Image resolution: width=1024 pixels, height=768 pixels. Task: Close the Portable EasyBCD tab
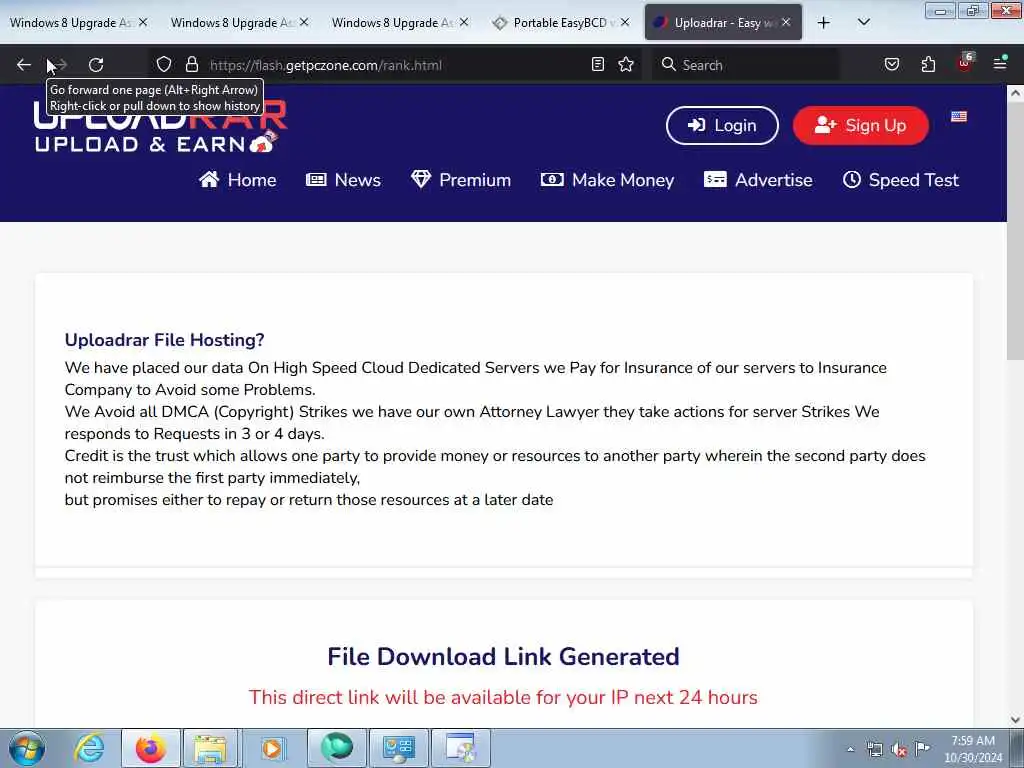(625, 23)
